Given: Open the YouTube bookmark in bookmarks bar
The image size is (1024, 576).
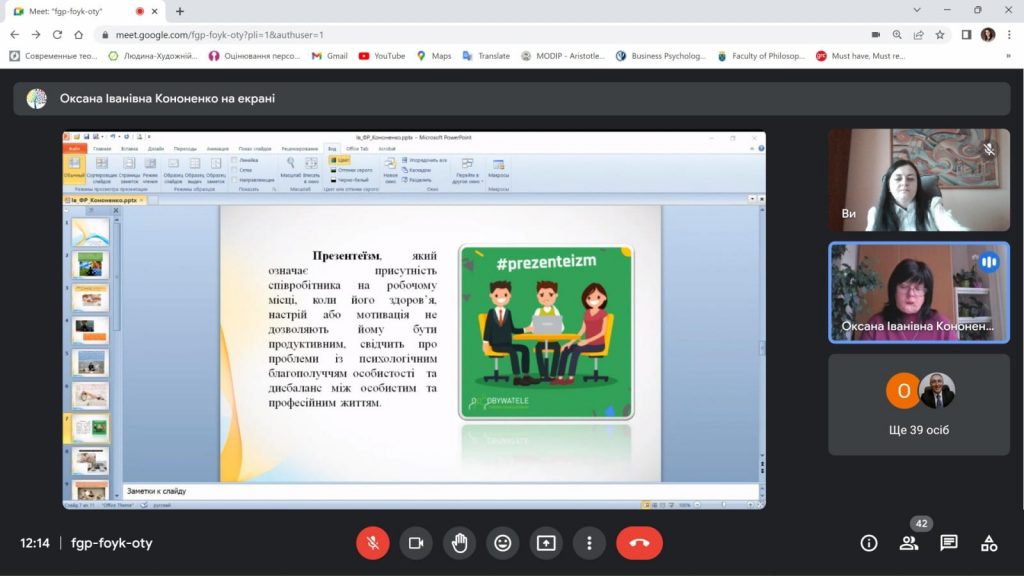Looking at the screenshot, I should (x=381, y=56).
